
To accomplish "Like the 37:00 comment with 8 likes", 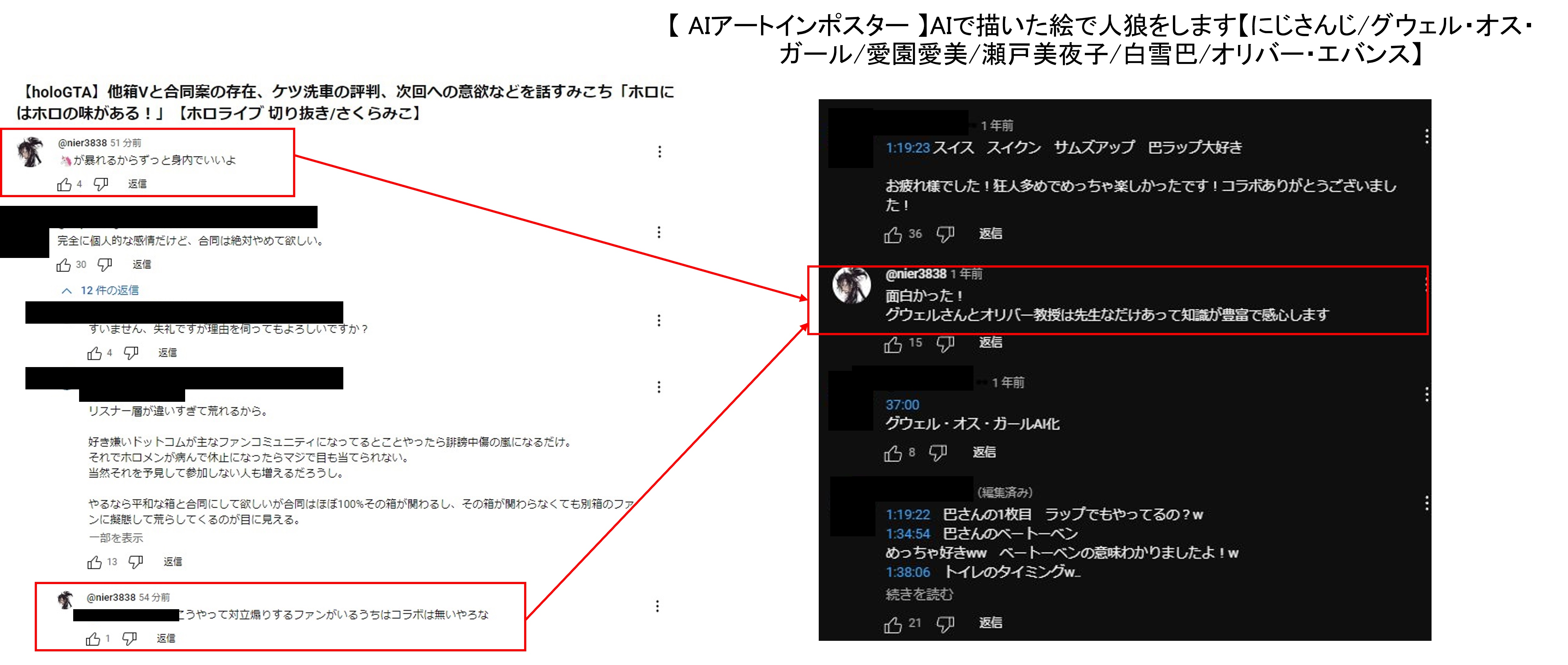I will pos(892,453).
